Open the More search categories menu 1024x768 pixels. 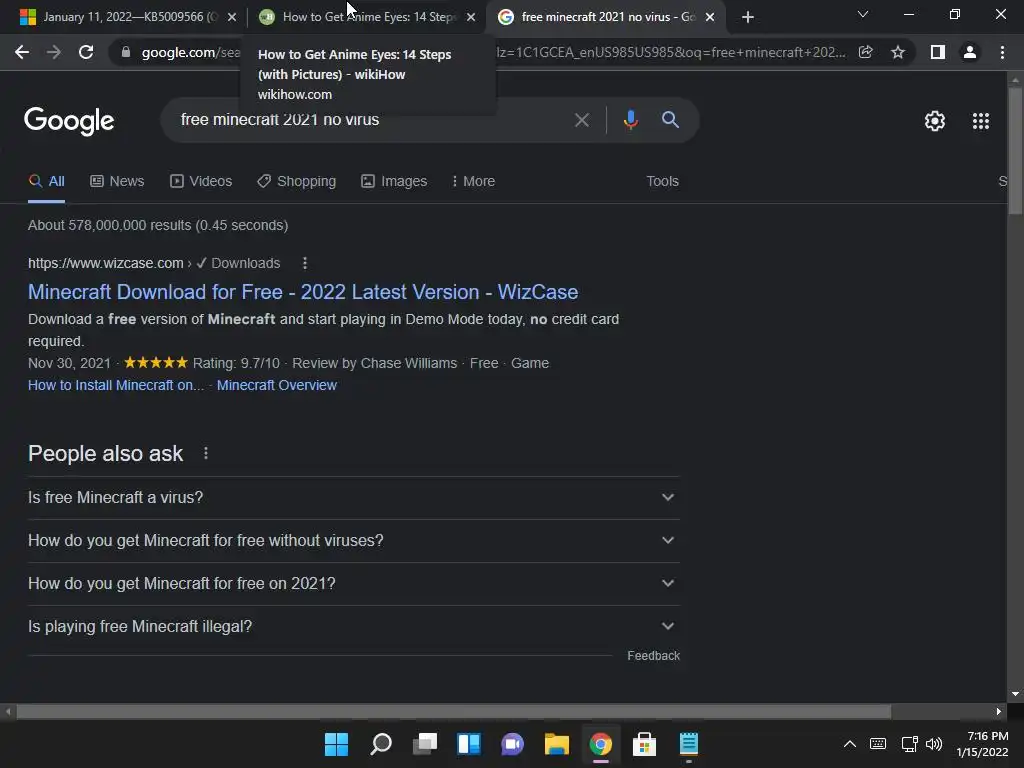[473, 182]
